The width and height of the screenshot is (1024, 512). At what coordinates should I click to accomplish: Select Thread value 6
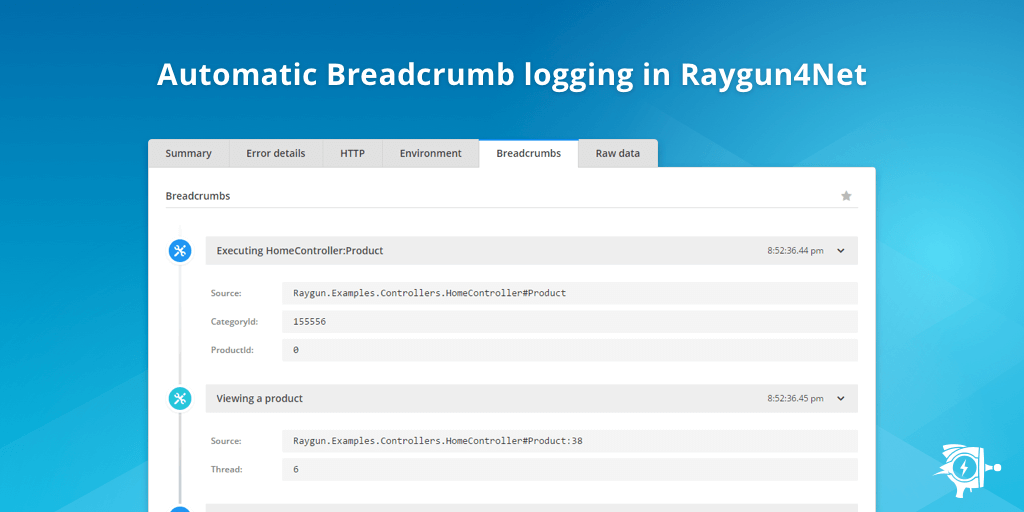[569, 470]
